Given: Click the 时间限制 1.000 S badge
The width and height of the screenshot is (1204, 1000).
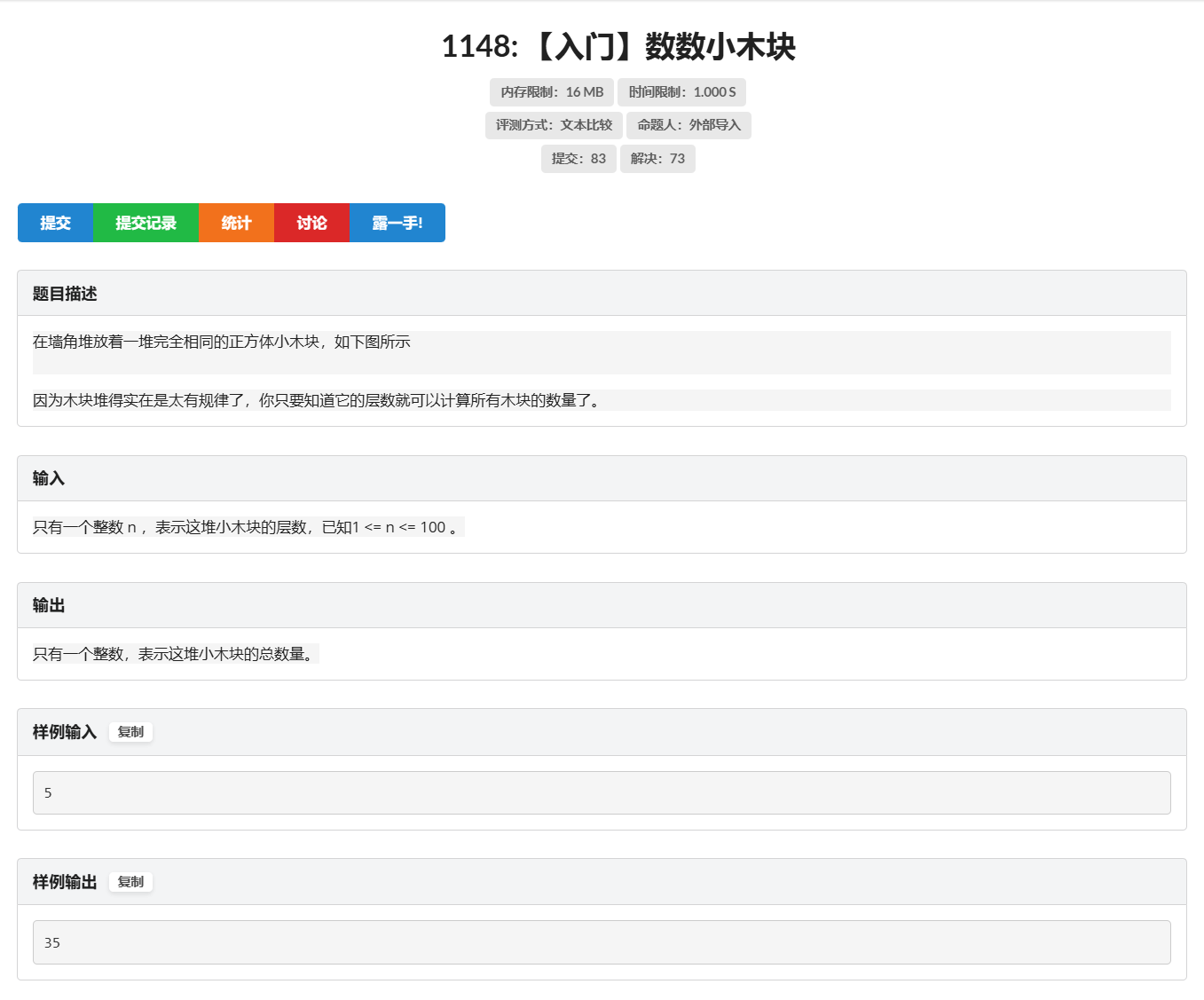Looking at the screenshot, I should (681, 91).
